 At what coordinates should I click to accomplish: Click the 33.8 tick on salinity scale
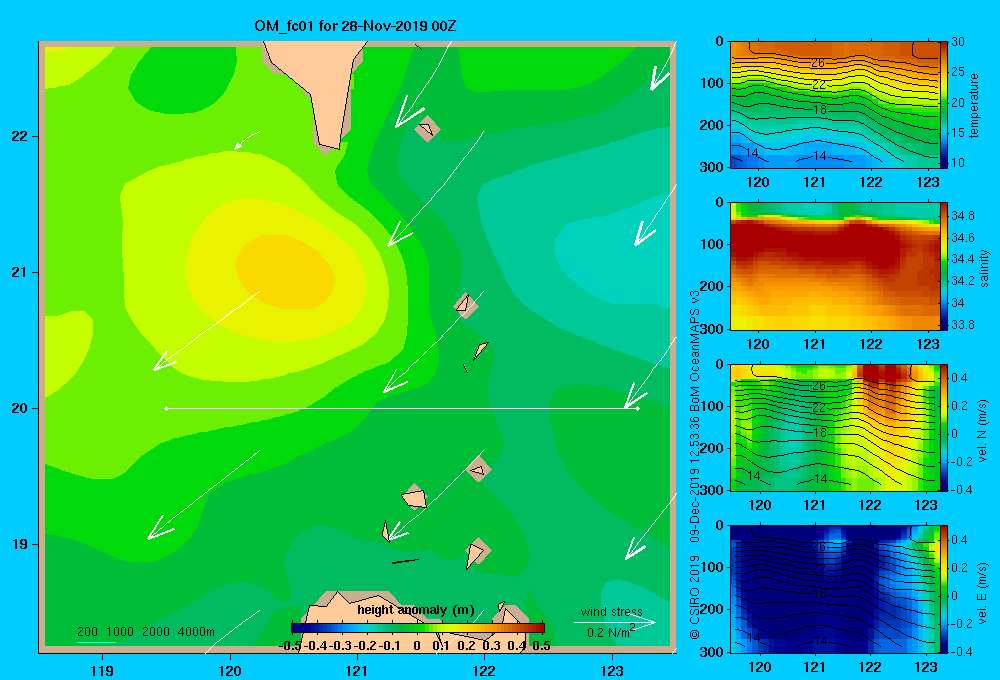point(962,325)
